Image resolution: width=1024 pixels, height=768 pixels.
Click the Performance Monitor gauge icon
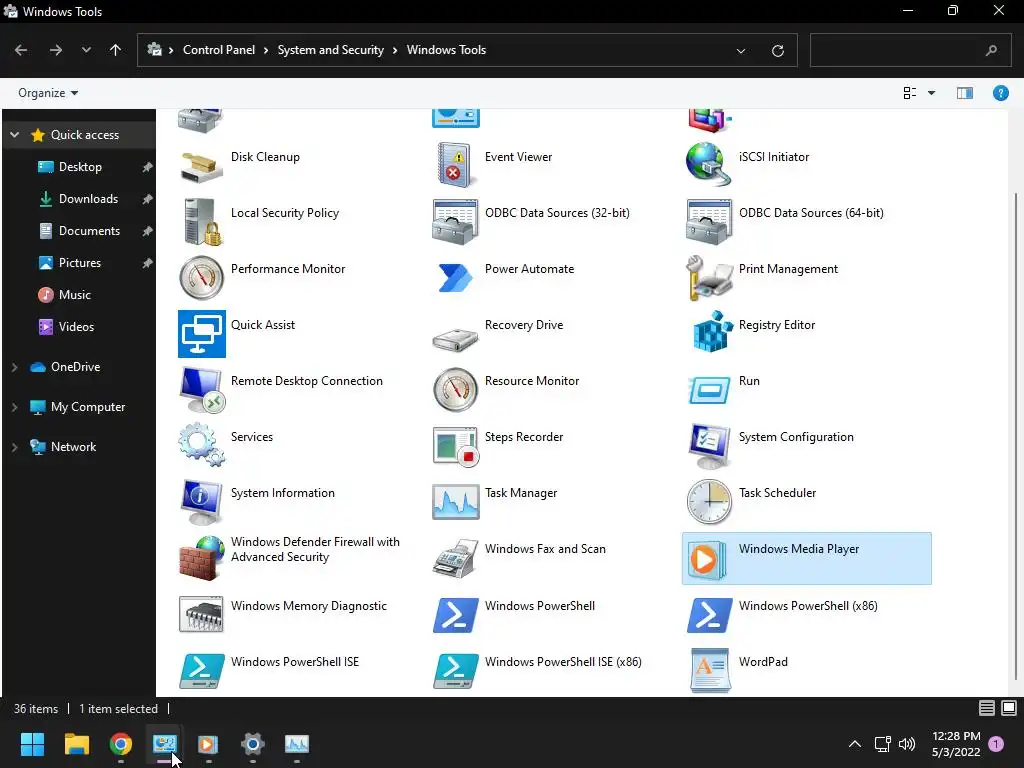tap(202, 278)
